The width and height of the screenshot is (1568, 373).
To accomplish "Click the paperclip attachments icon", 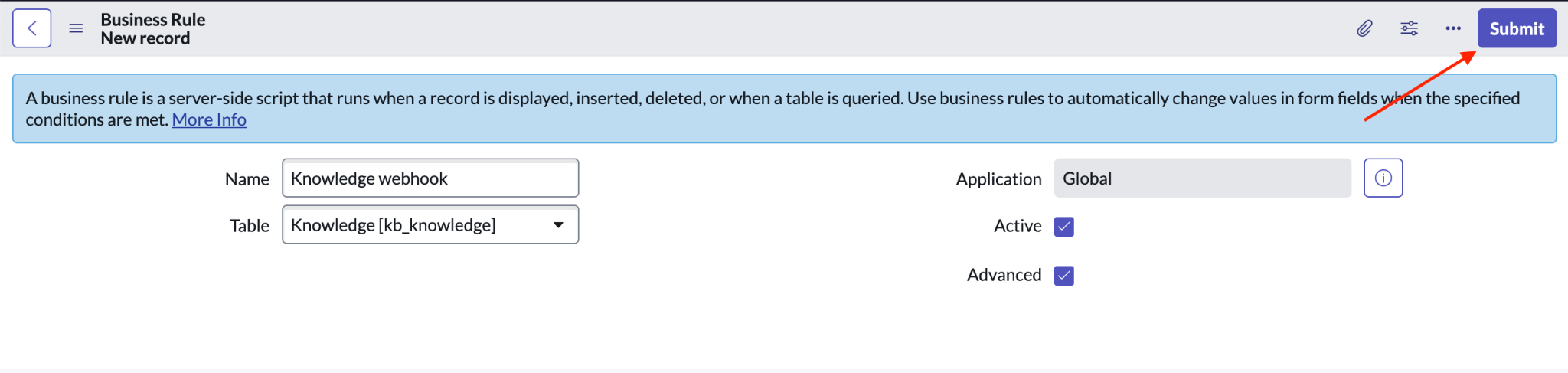I will coord(1364,28).
